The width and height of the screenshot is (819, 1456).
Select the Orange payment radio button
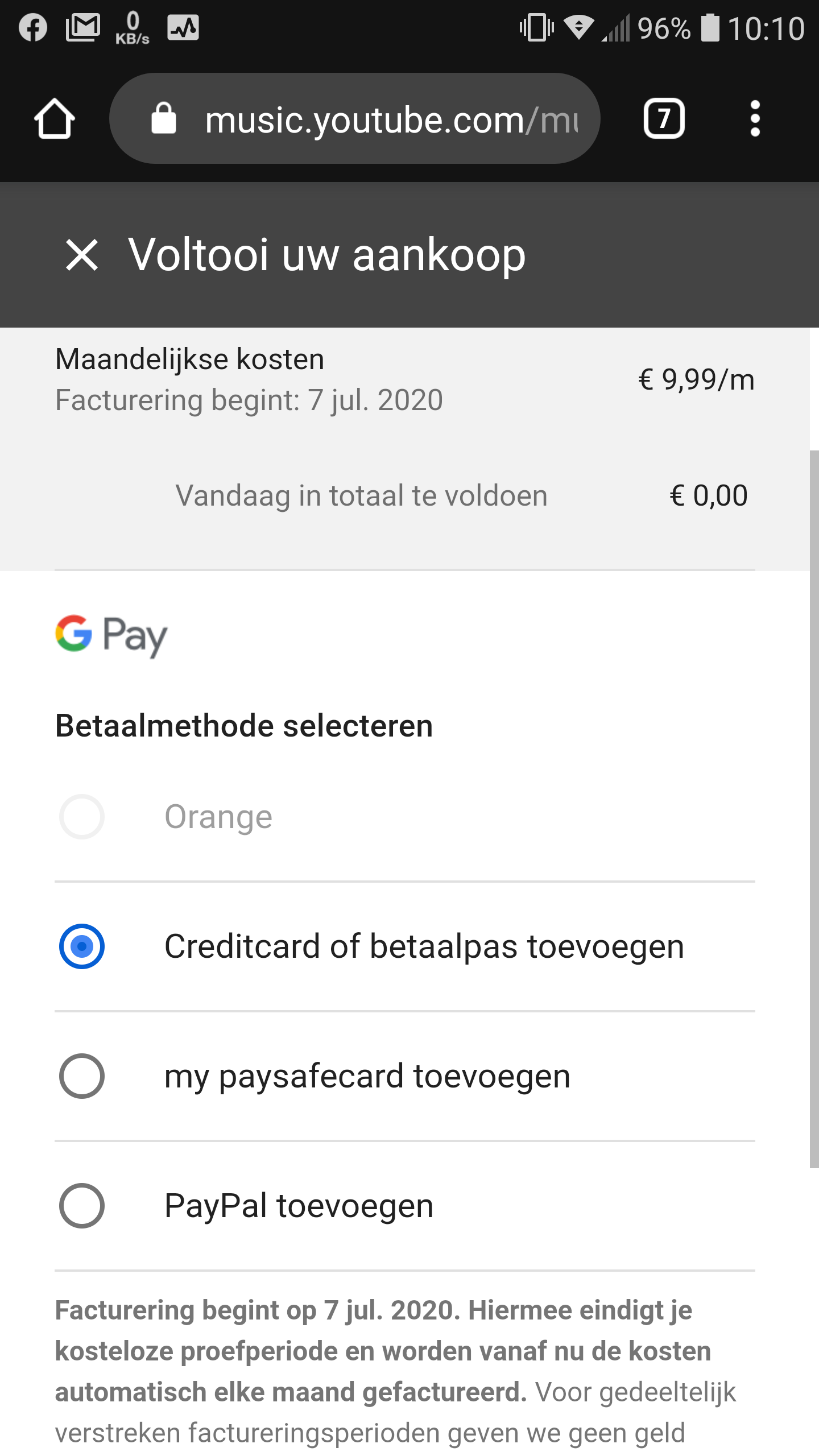pos(82,817)
